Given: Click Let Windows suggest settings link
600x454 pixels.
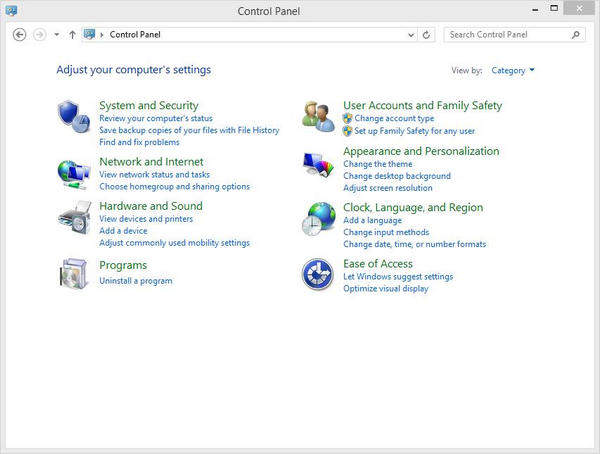Looking at the screenshot, I should (398, 276).
